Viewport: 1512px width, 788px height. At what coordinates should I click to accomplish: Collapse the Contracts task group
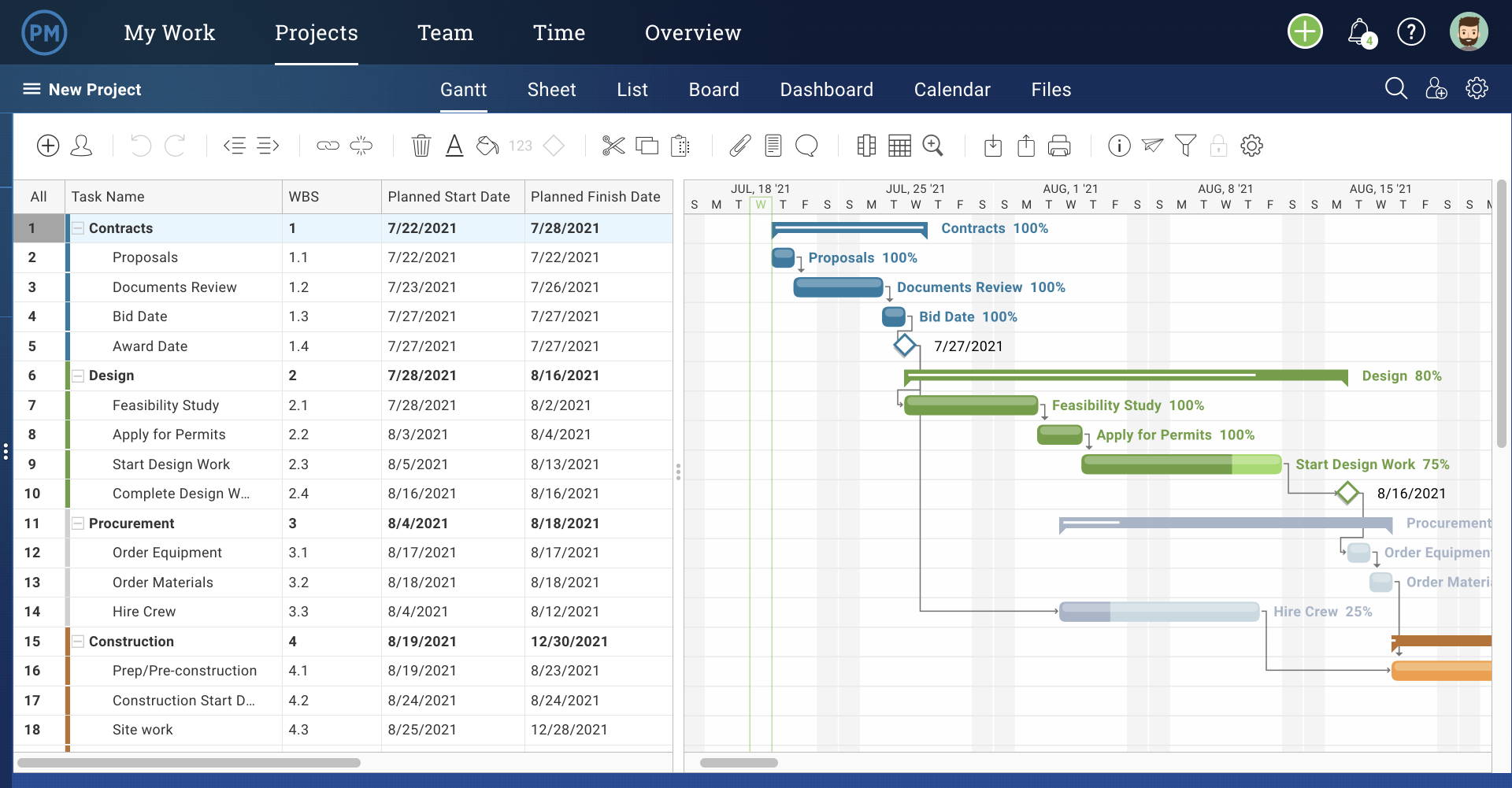point(78,228)
